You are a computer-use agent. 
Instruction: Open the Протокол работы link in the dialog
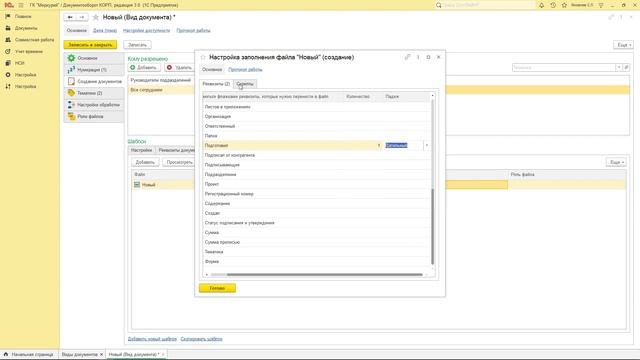click(245, 69)
